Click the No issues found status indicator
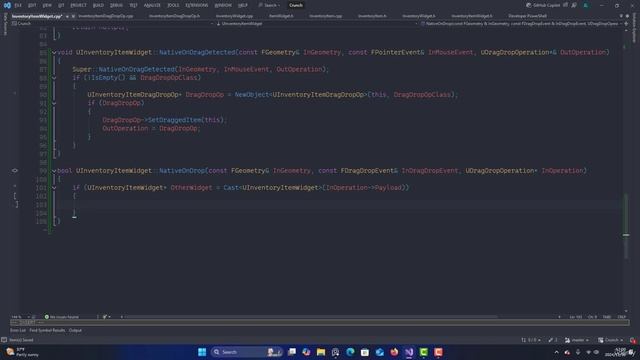This screenshot has width=640, height=360. pos(62,317)
